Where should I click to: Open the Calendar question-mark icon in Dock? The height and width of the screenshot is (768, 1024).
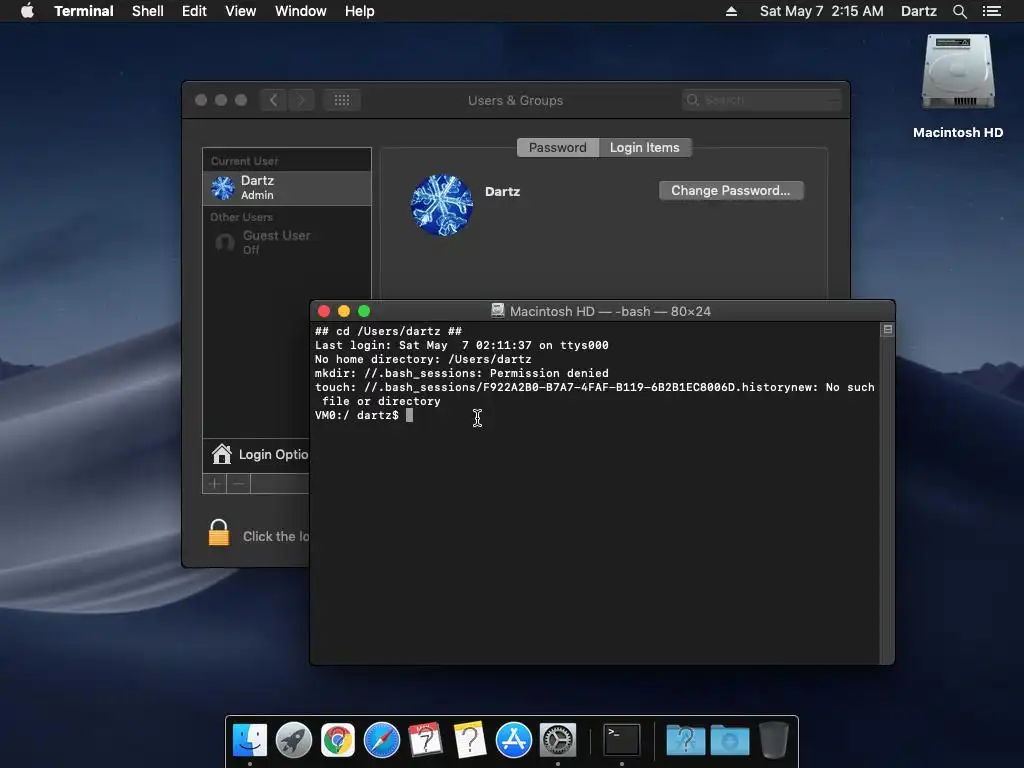point(426,741)
